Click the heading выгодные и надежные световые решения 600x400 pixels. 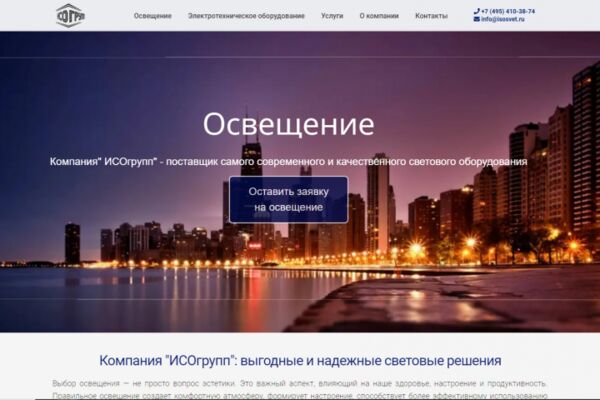coord(300,361)
